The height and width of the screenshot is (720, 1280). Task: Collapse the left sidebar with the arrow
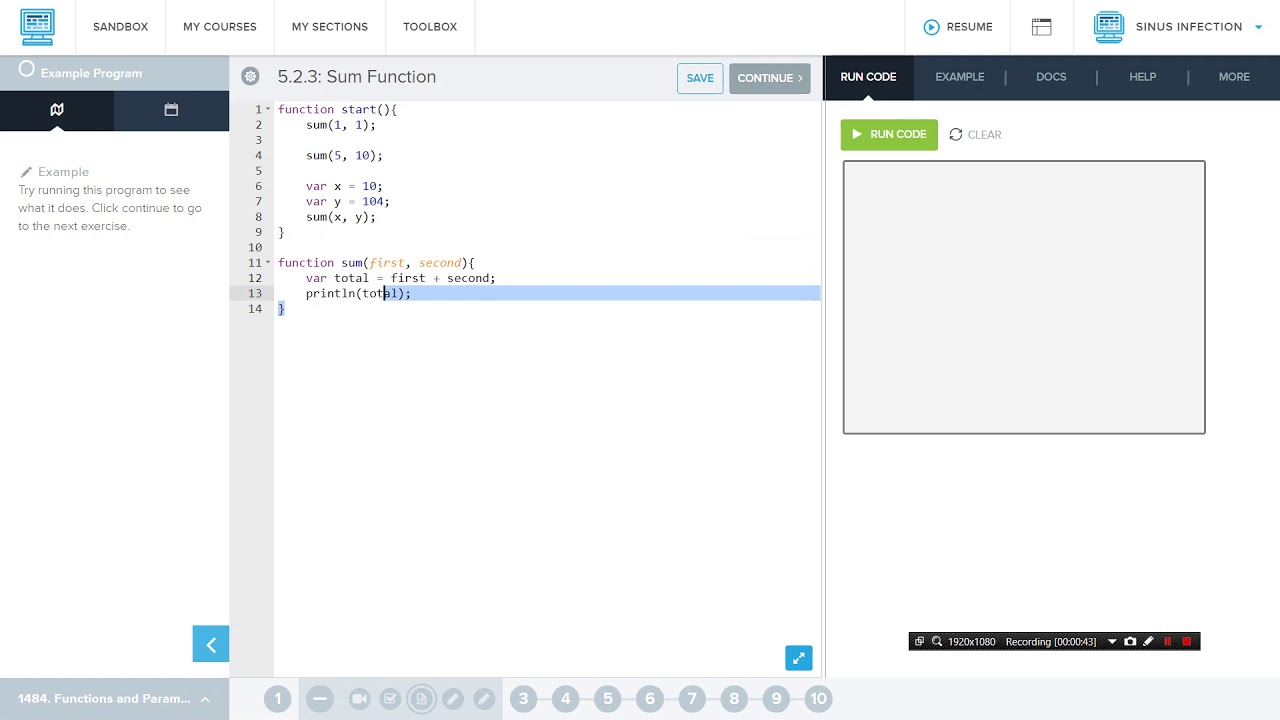click(211, 645)
